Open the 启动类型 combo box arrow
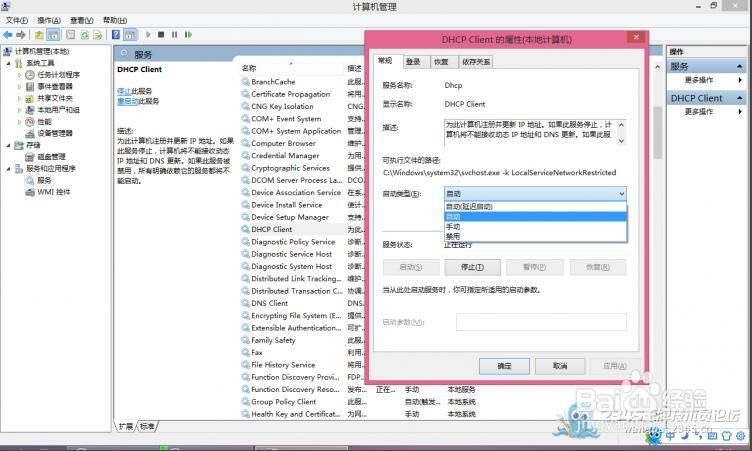The image size is (752, 451). 621,194
